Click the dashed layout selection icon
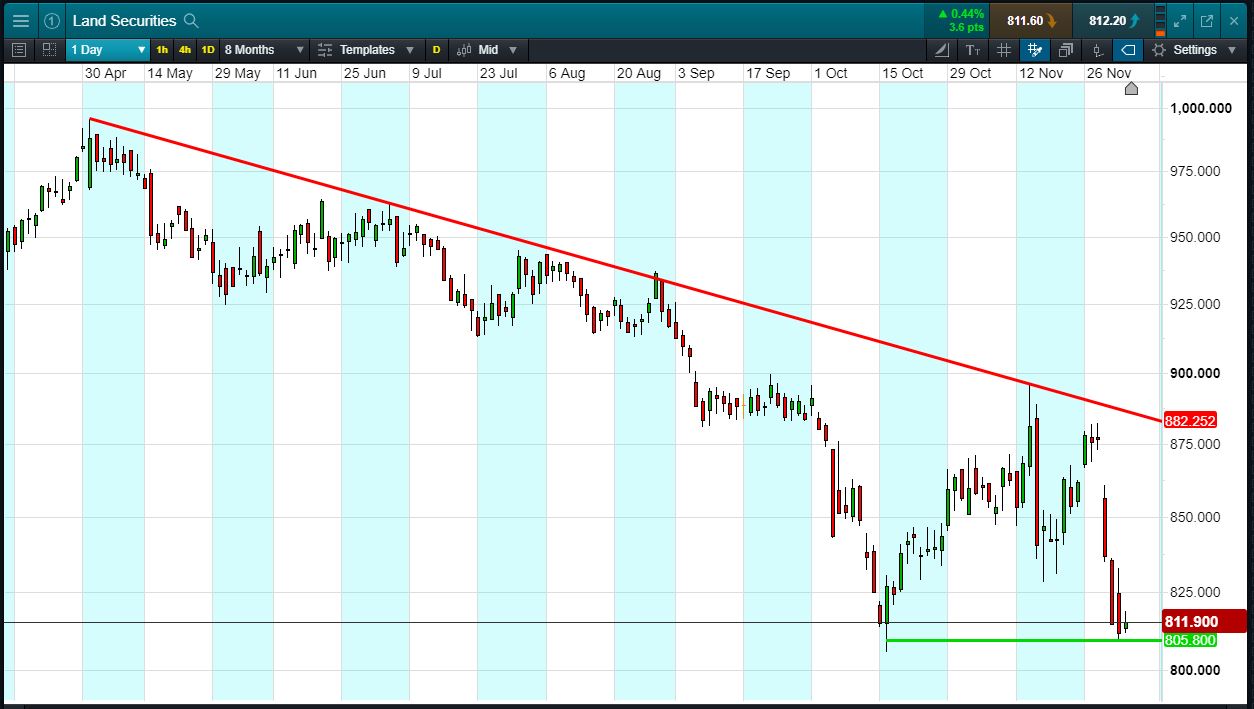The height and width of the screenshot is (709, 1254). click(50, 49)
